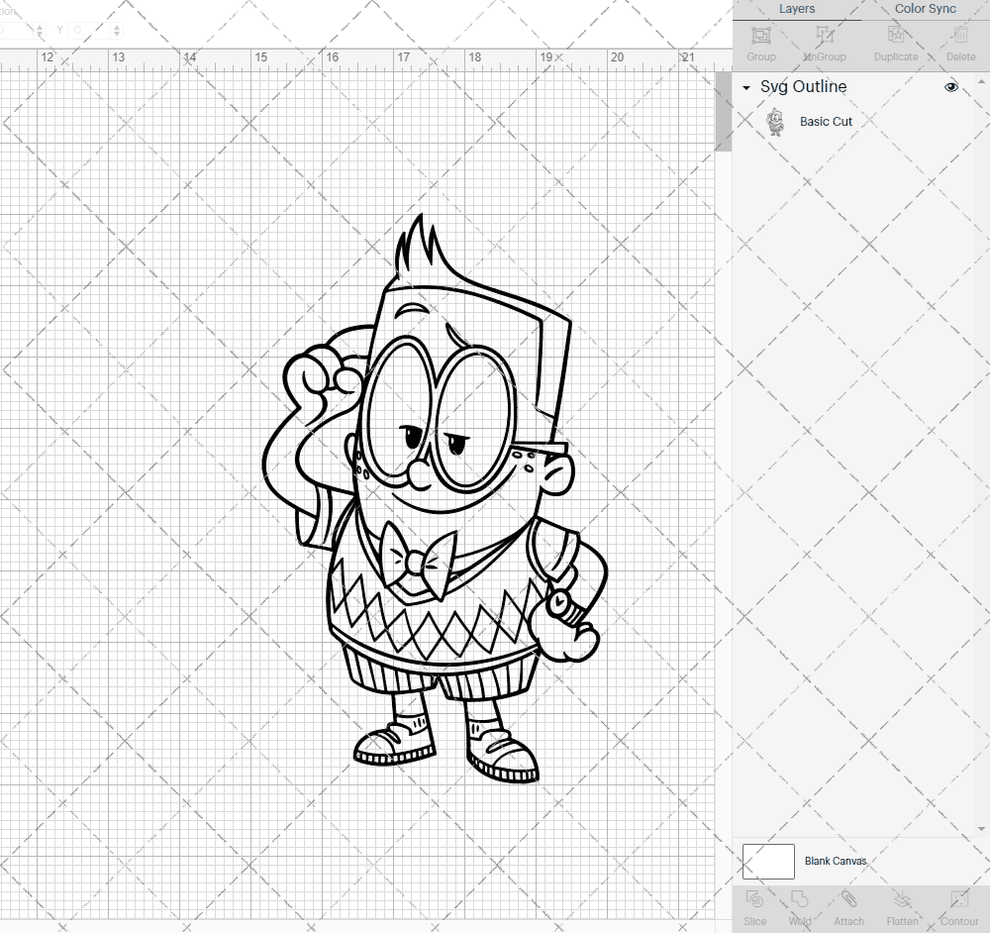
Task: Increment the Y position with the up stepper
Action: [x=118, y=26]
